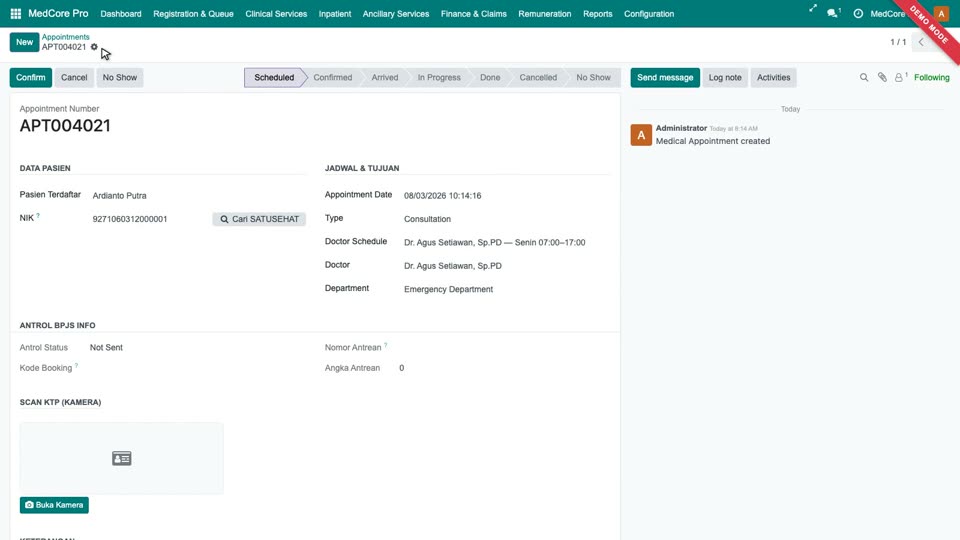The height and width of the screenshot is (540, 960).
Task: Open Activities in chatter
Action: [x=773, y=78]
